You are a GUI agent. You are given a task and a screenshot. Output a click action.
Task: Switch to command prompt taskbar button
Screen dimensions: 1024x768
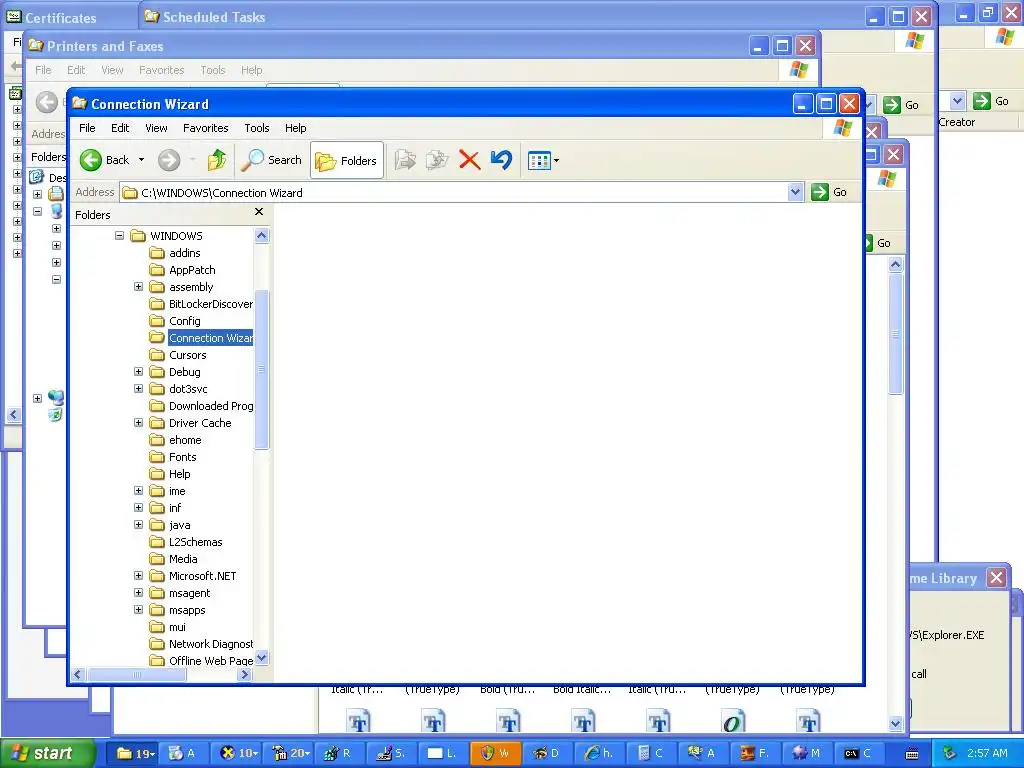860,753
